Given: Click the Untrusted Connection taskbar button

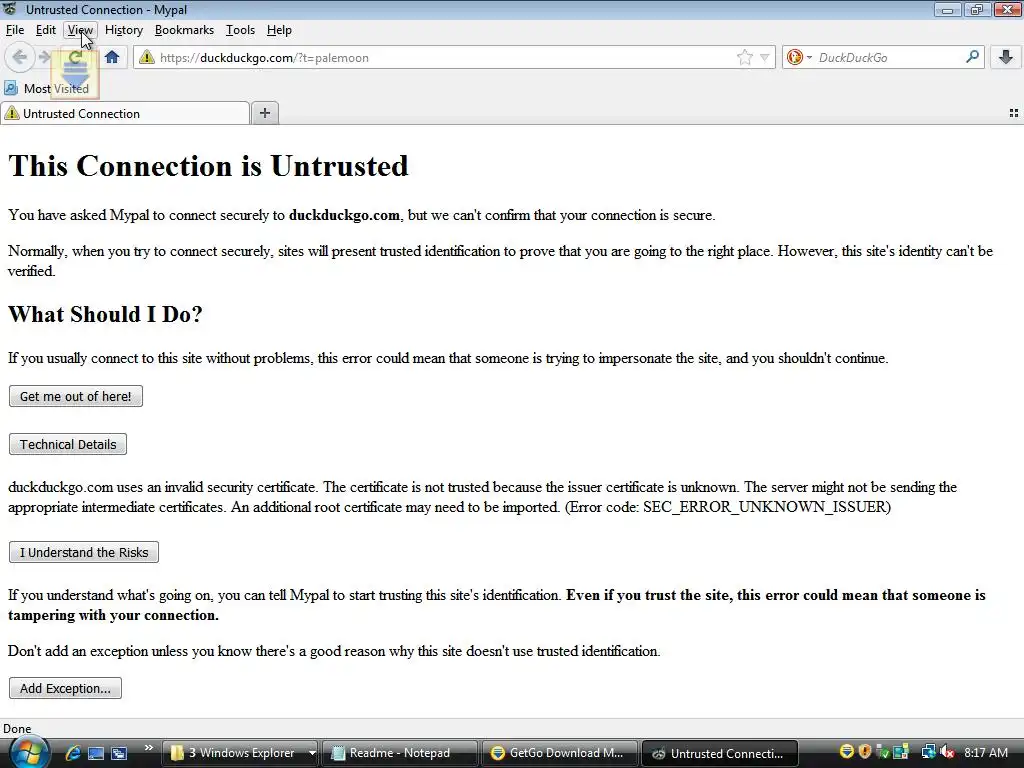Looking at the screenshot, I should [720, 753].
